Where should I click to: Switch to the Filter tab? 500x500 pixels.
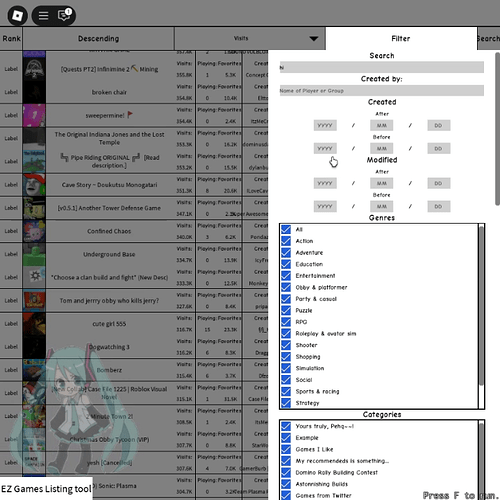(x=401, y=38)
